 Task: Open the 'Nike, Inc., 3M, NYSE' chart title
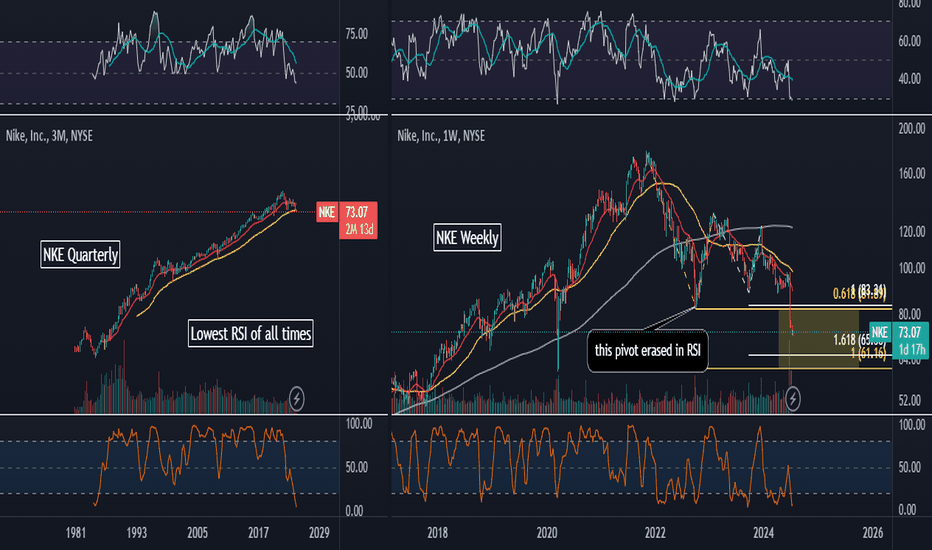(49, 136)
